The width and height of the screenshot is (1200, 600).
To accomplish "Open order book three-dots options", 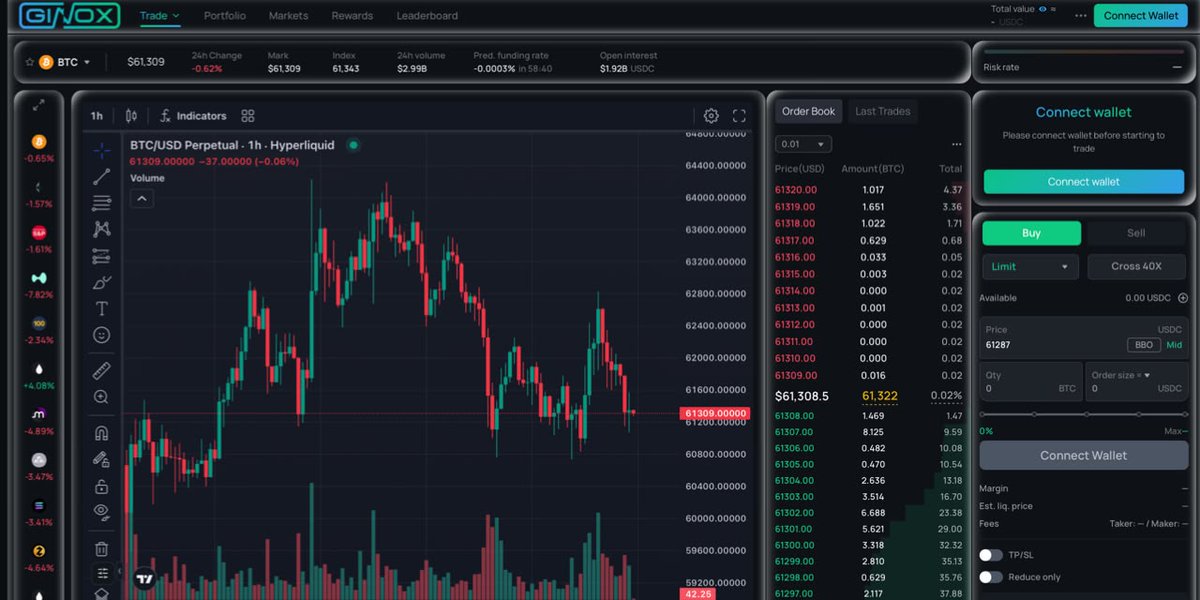I will [x=956, y=144].
